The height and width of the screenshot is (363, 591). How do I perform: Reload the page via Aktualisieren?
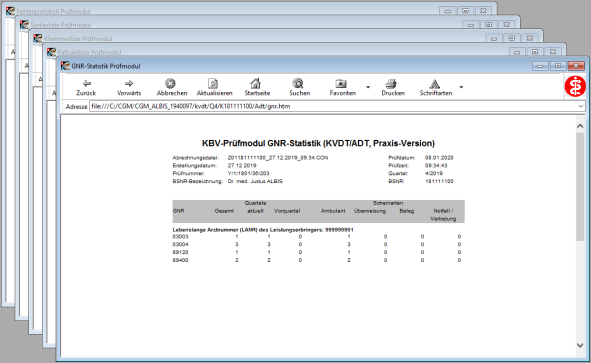[214, 87]
